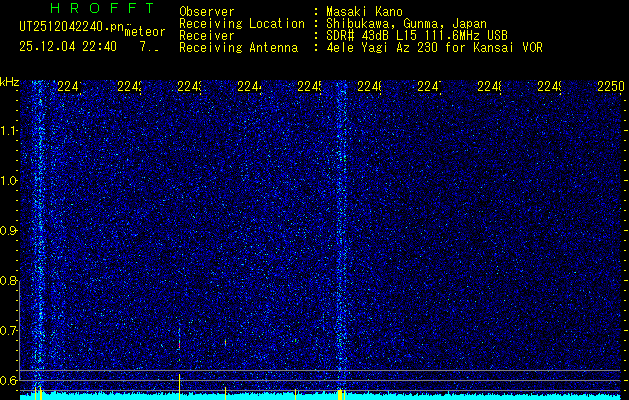This screenshot has width=629, height=400.
Task: Click the Receiving Location label
Action: (x=242, y=24)
